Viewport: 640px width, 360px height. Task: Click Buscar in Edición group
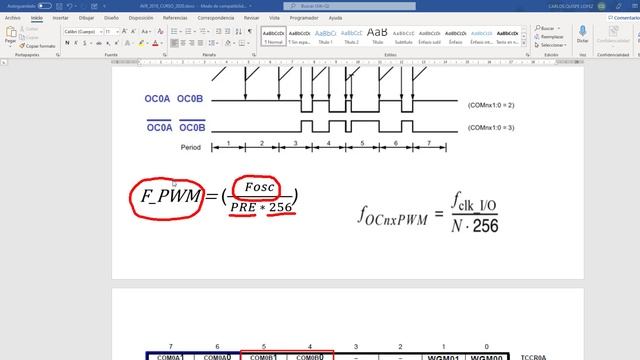click(x=547, y=28)
